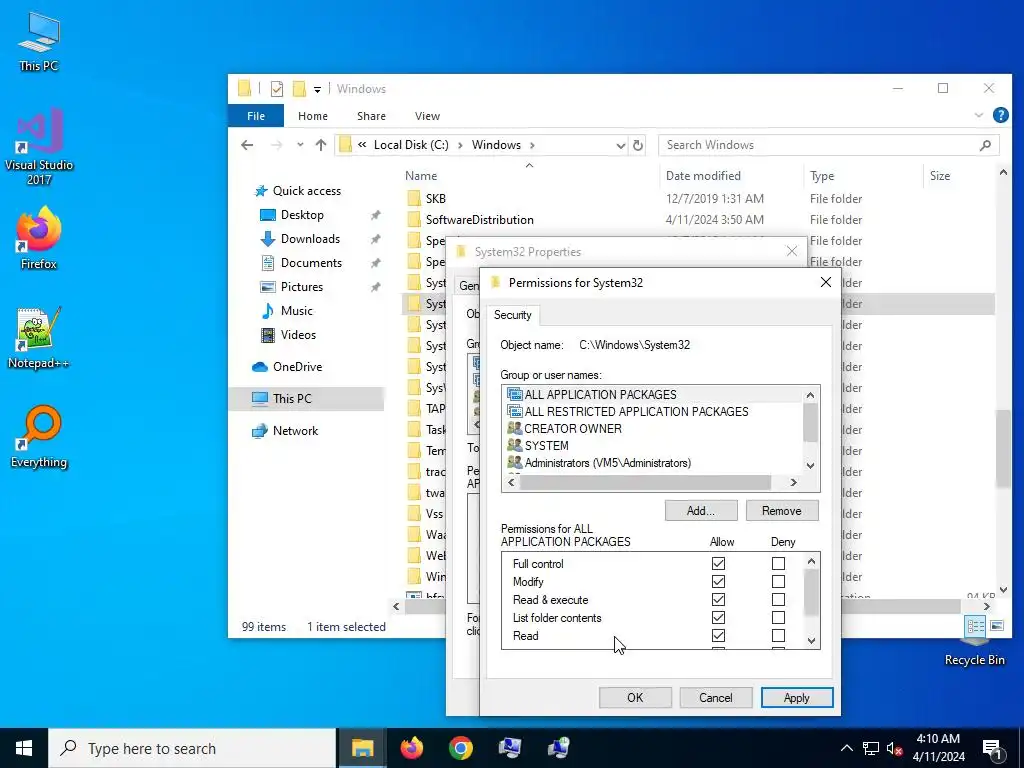Click chevron after Windows in address bar

[532, 145]
